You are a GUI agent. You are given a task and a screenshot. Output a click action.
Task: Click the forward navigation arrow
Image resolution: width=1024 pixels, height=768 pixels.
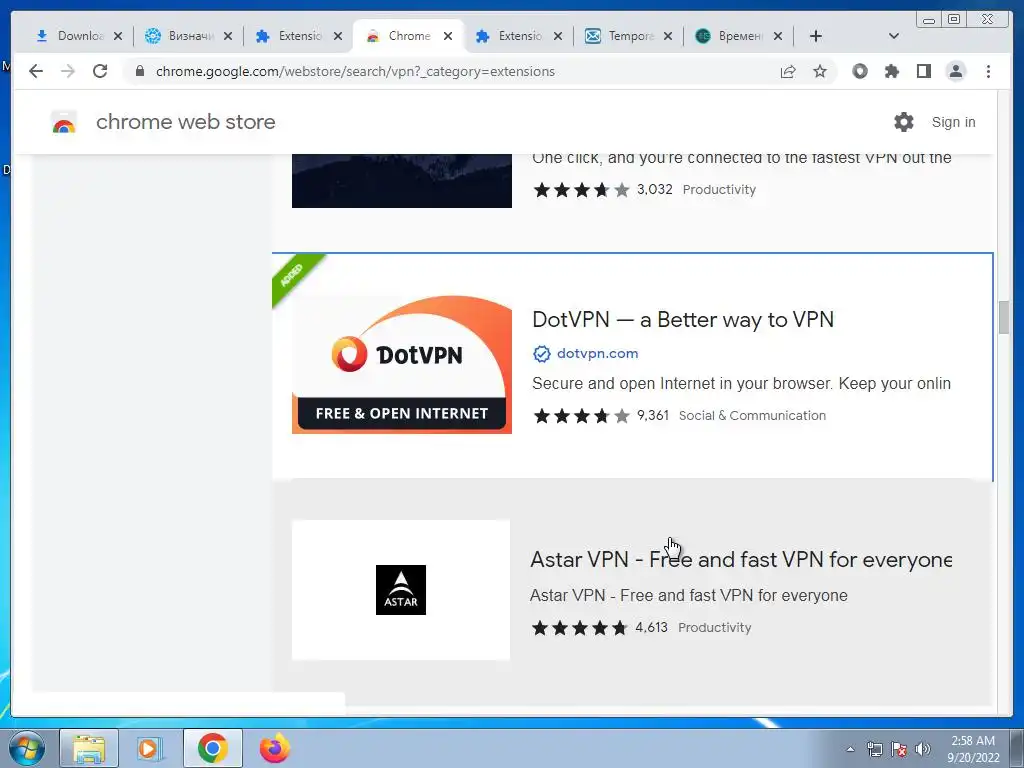[68, 71]
